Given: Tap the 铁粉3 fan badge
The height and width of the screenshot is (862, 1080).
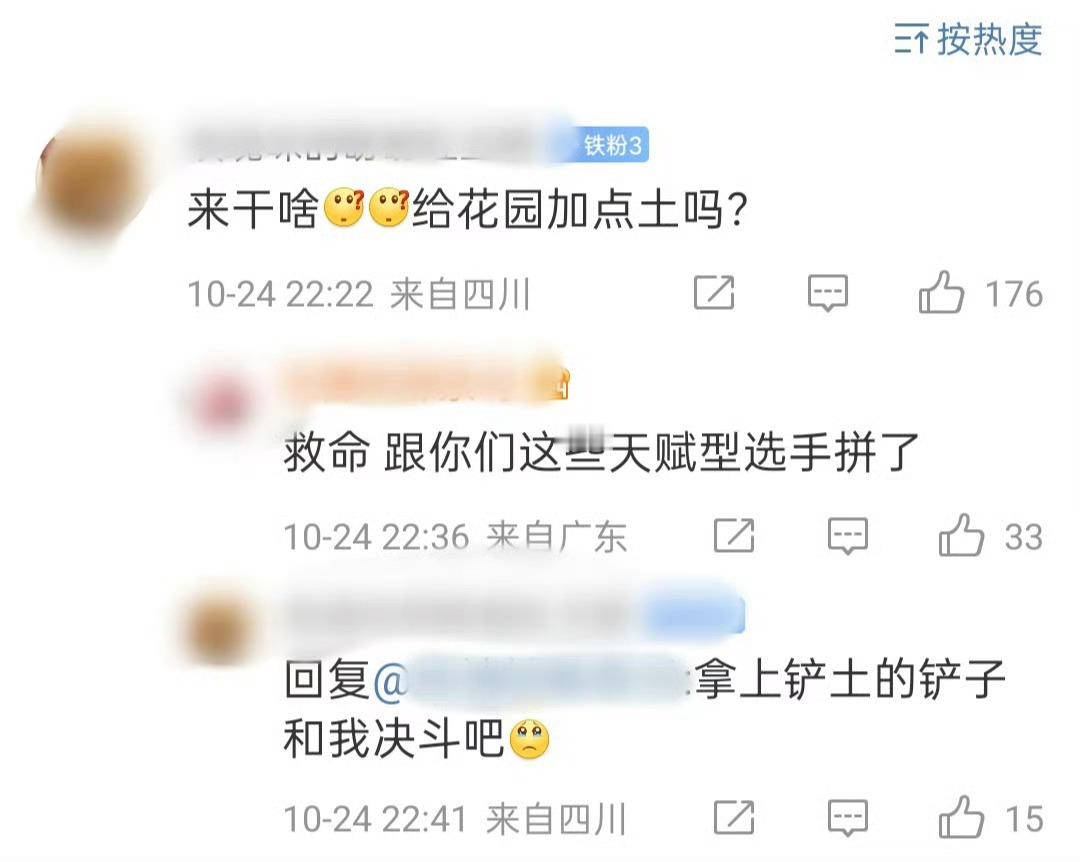Looking at the screenshot, I should [x=612, y=145].
